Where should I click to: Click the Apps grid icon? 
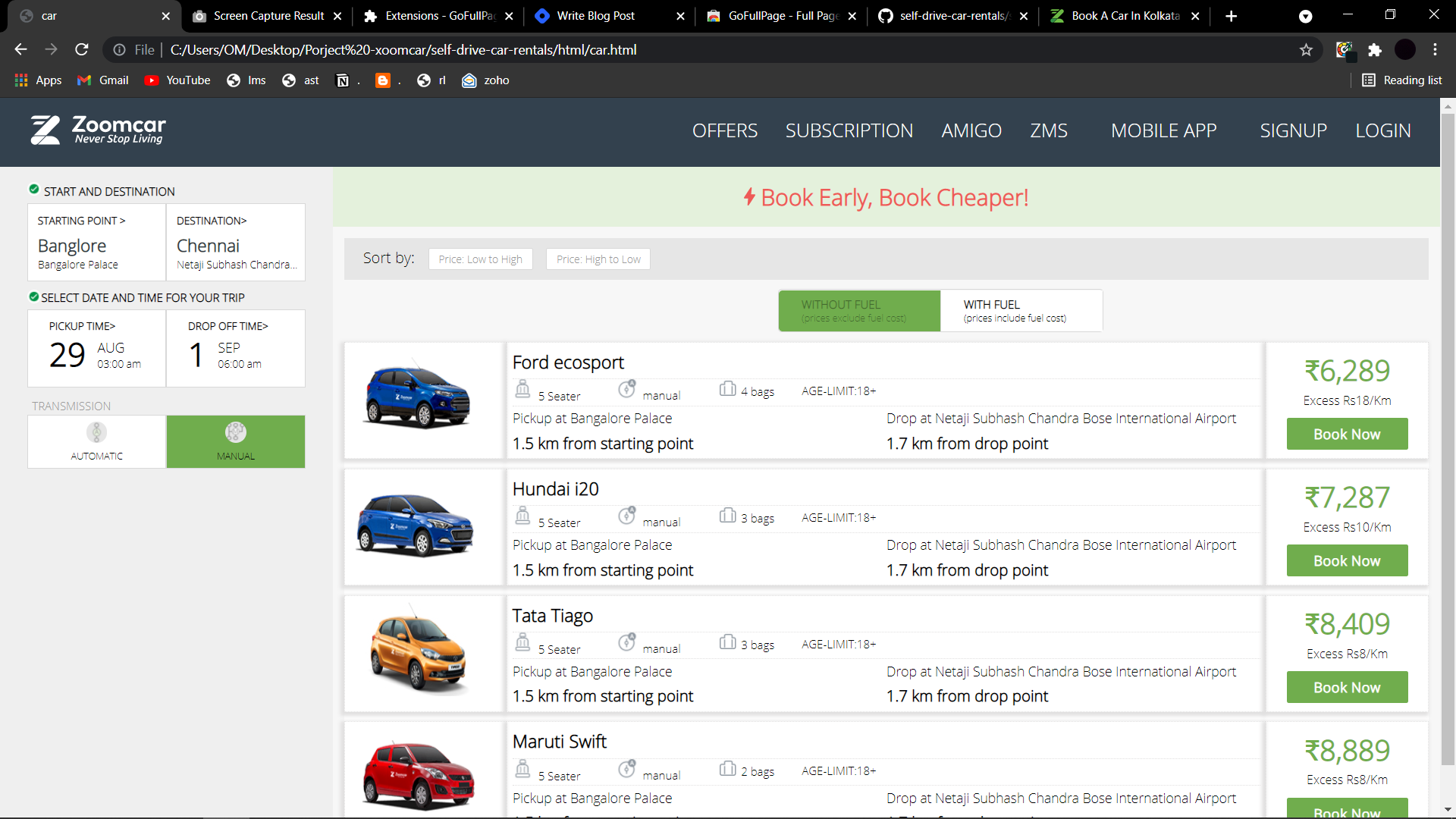(x=21, y=80)
